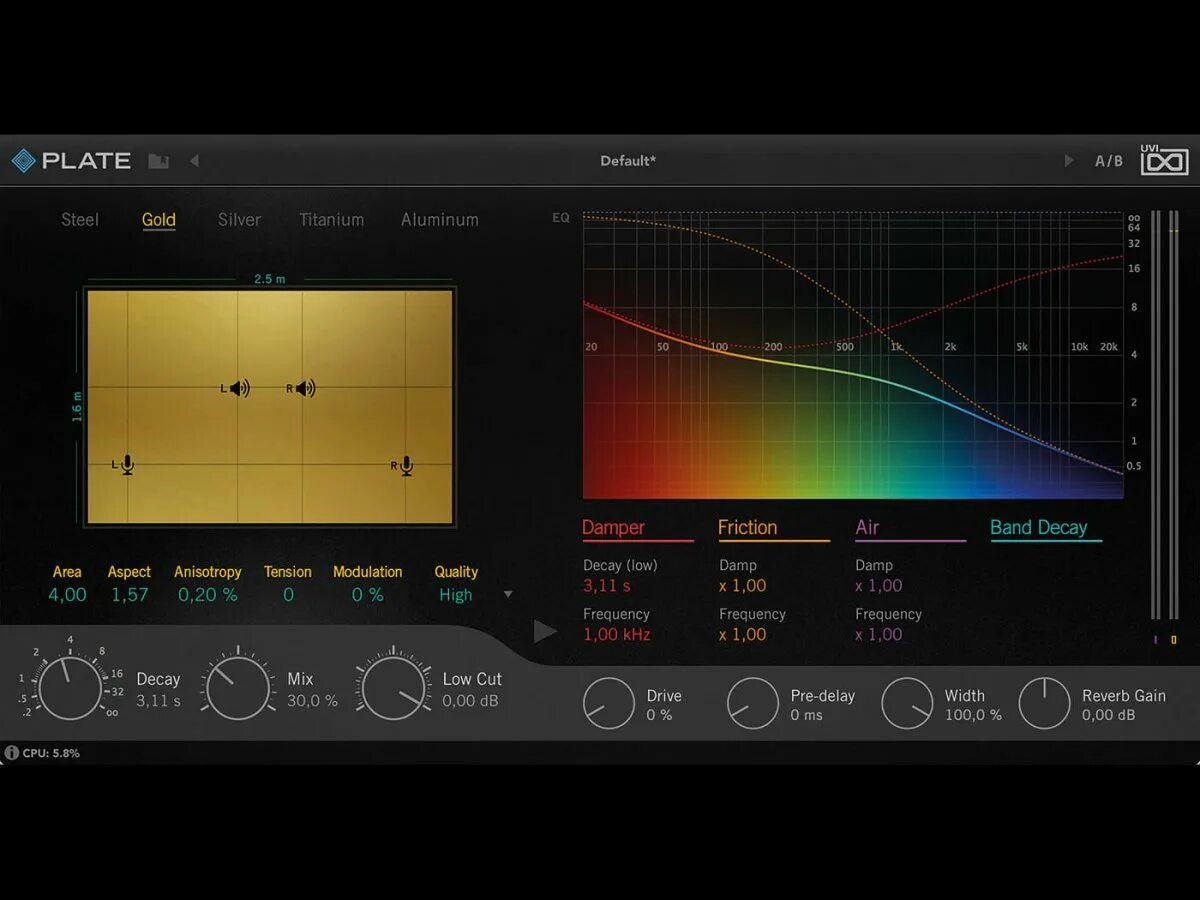
Task: Click Damper Decay (low) value 3,11 s
Action: click(x=607, y=586)
